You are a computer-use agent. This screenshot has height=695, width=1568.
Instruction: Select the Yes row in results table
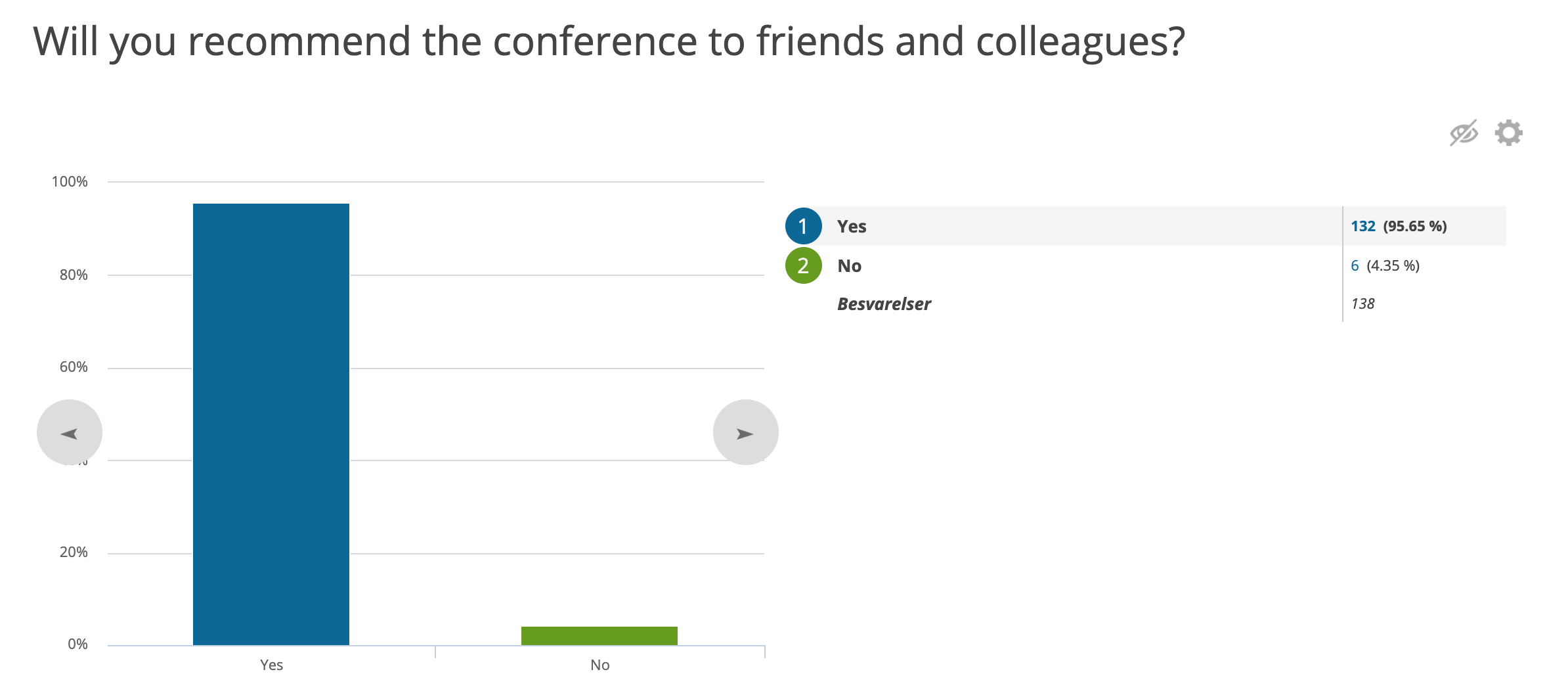pyautogui.click(x=1146, y=226)
